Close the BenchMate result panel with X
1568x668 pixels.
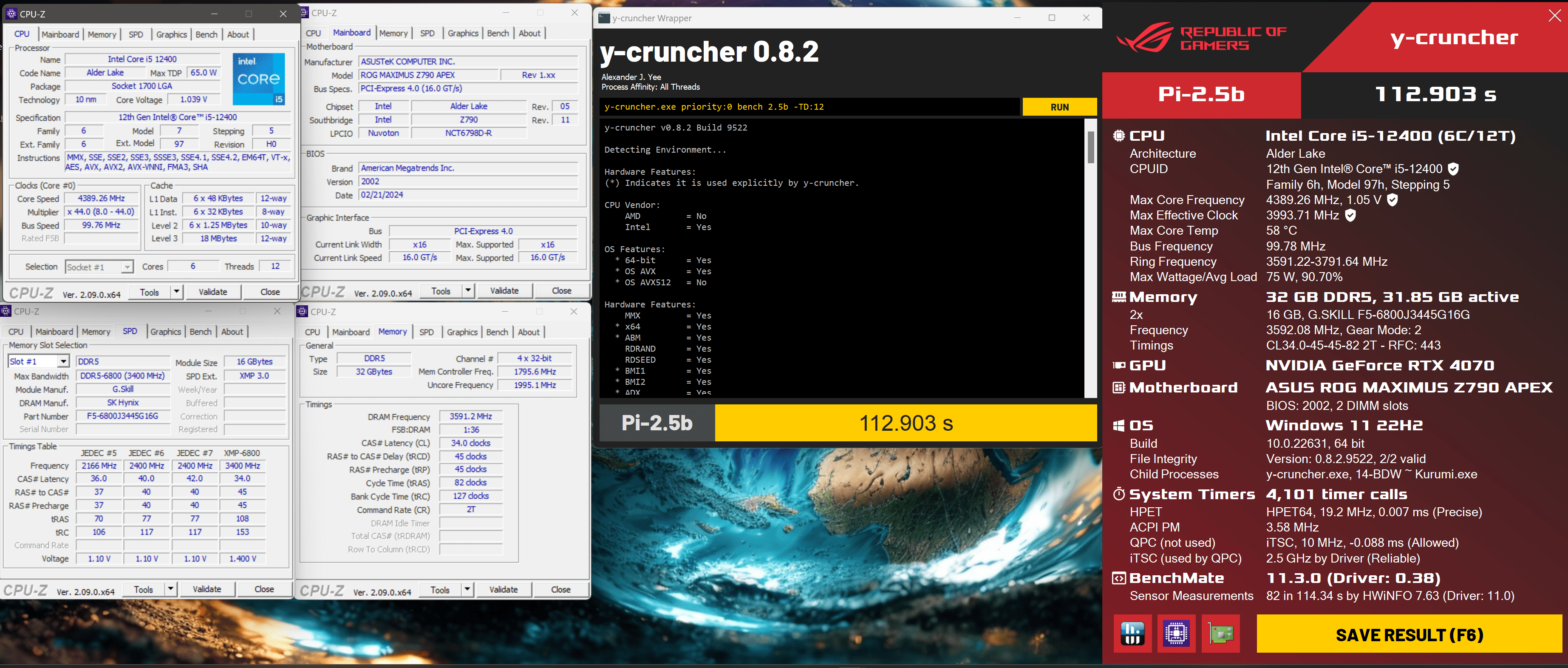(x=1554, y=16)
